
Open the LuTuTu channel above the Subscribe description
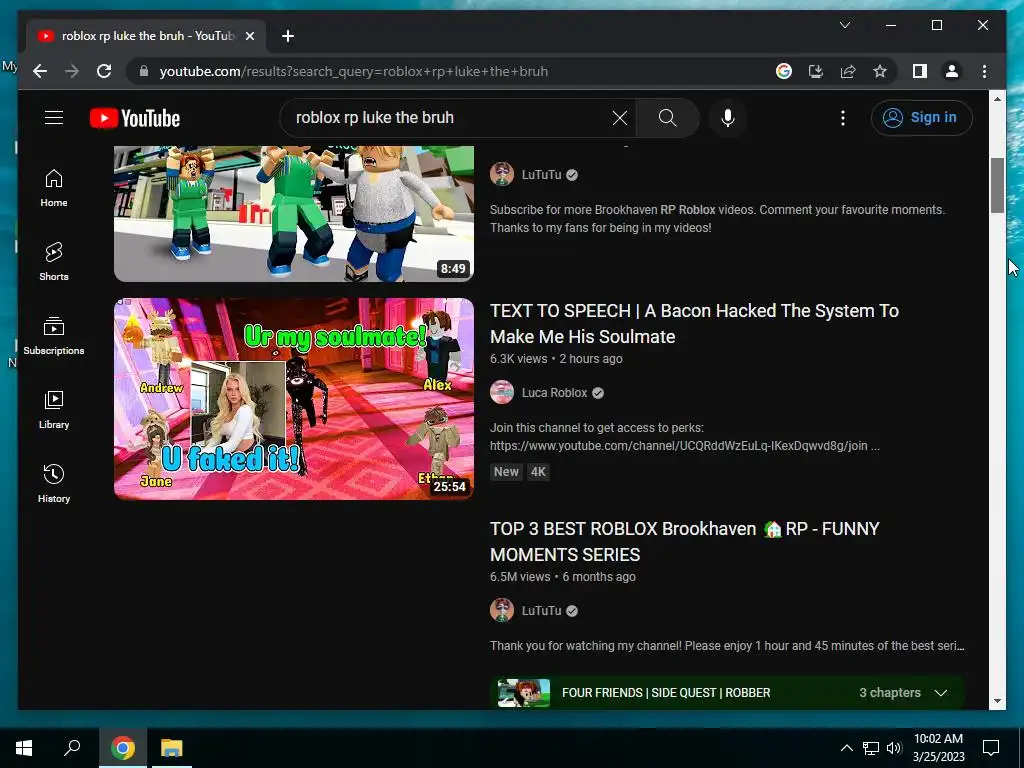[541, 174]
